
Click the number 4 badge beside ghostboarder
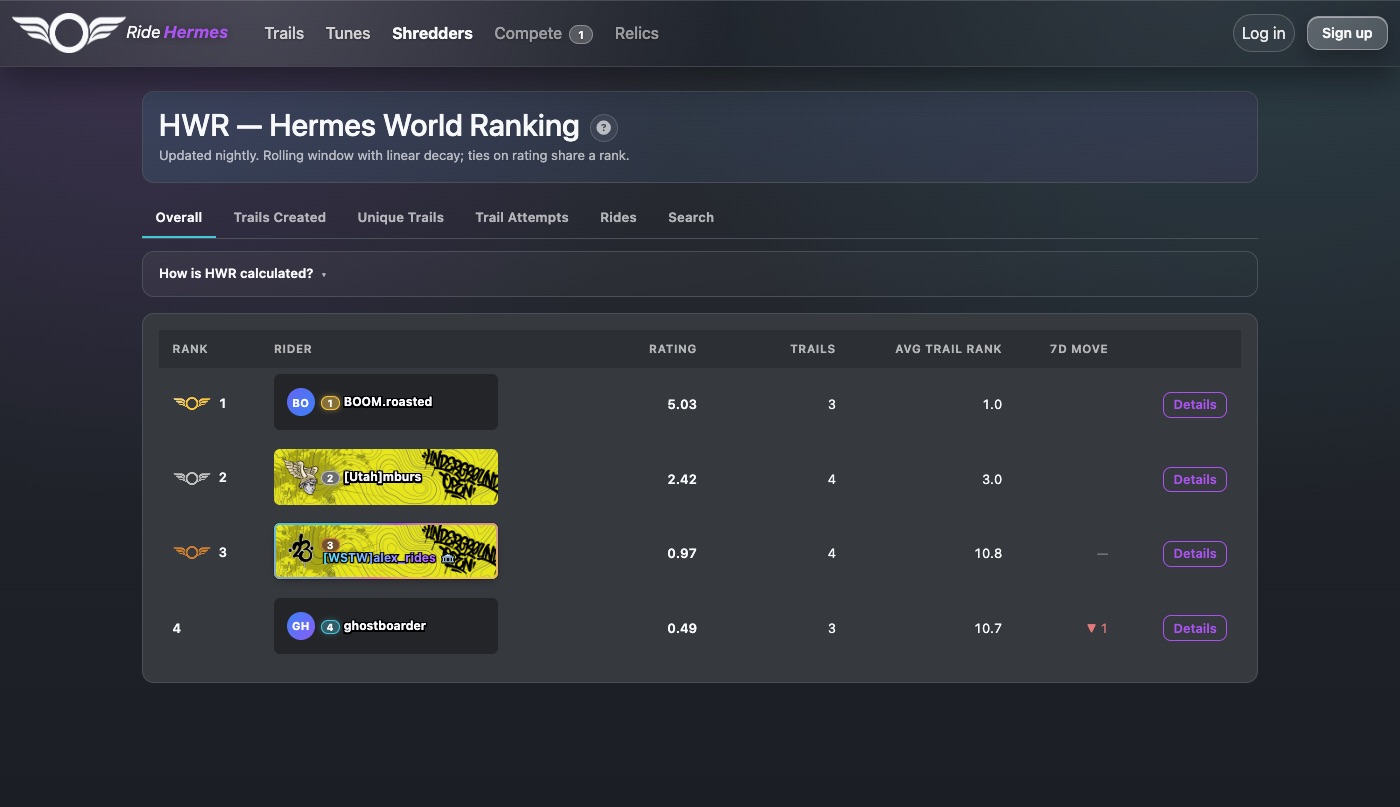(331, 627)
